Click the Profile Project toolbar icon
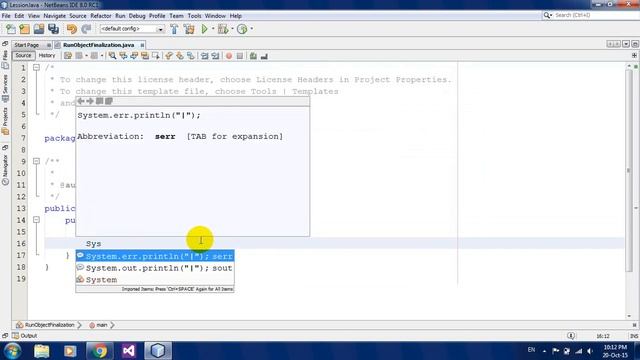The image size is (640, 360). point(242,29)
